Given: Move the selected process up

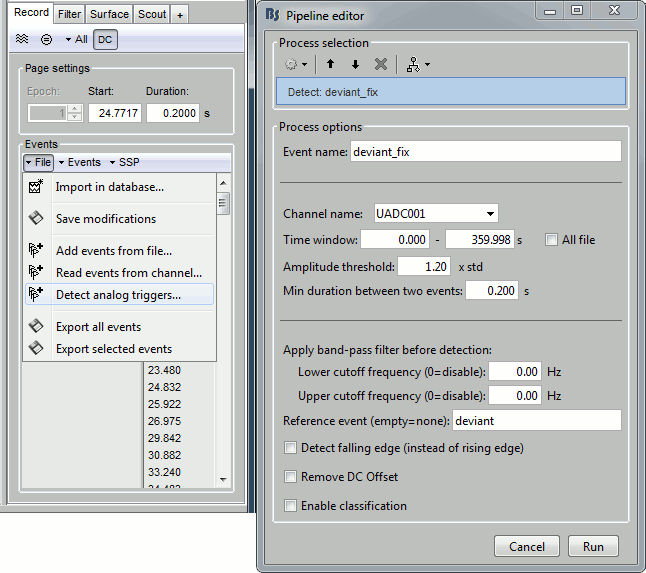Looking at the screenshot, I should pos(331,64).
